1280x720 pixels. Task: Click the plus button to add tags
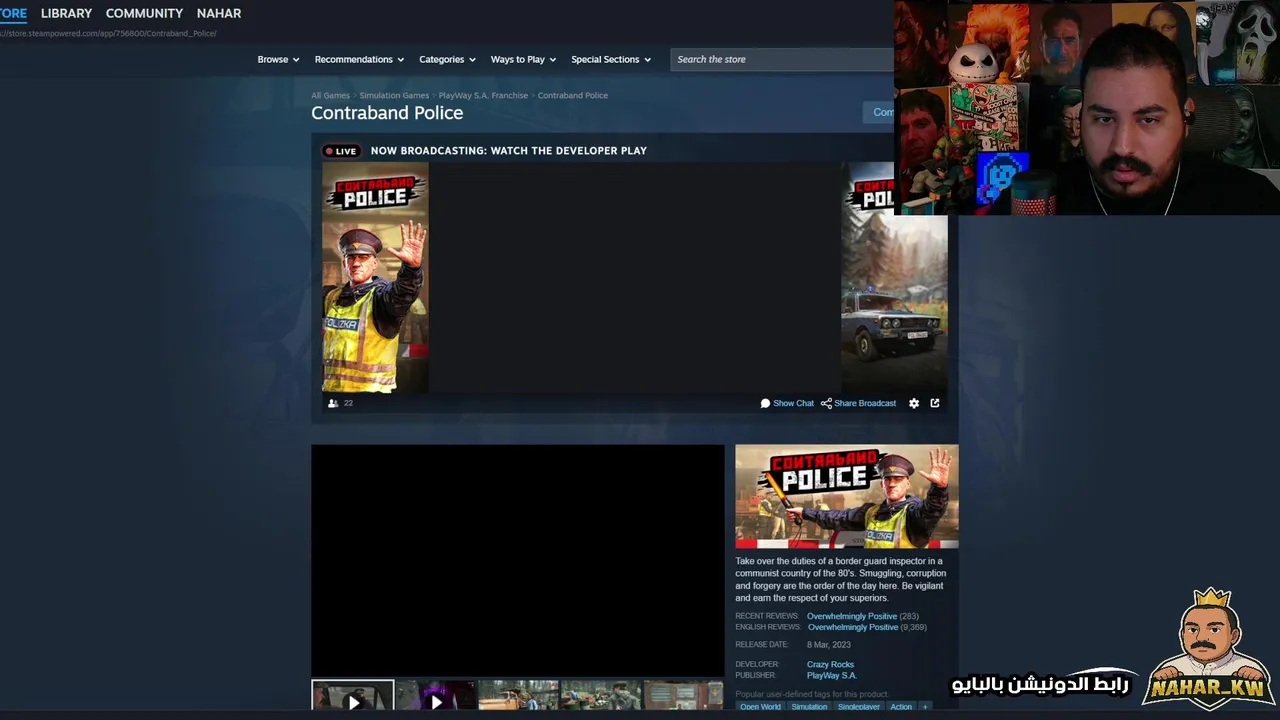pyautogui.click(x=925, y=707)
